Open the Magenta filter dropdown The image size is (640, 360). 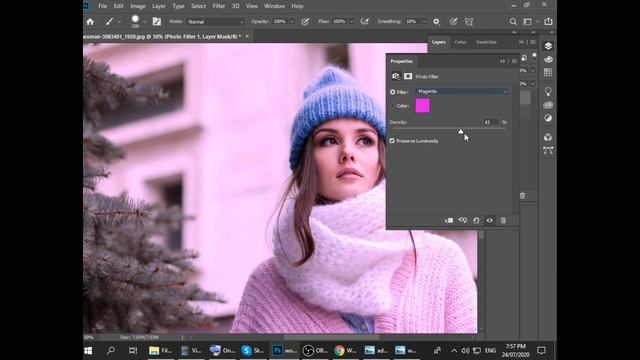click(x=462, y=91)
